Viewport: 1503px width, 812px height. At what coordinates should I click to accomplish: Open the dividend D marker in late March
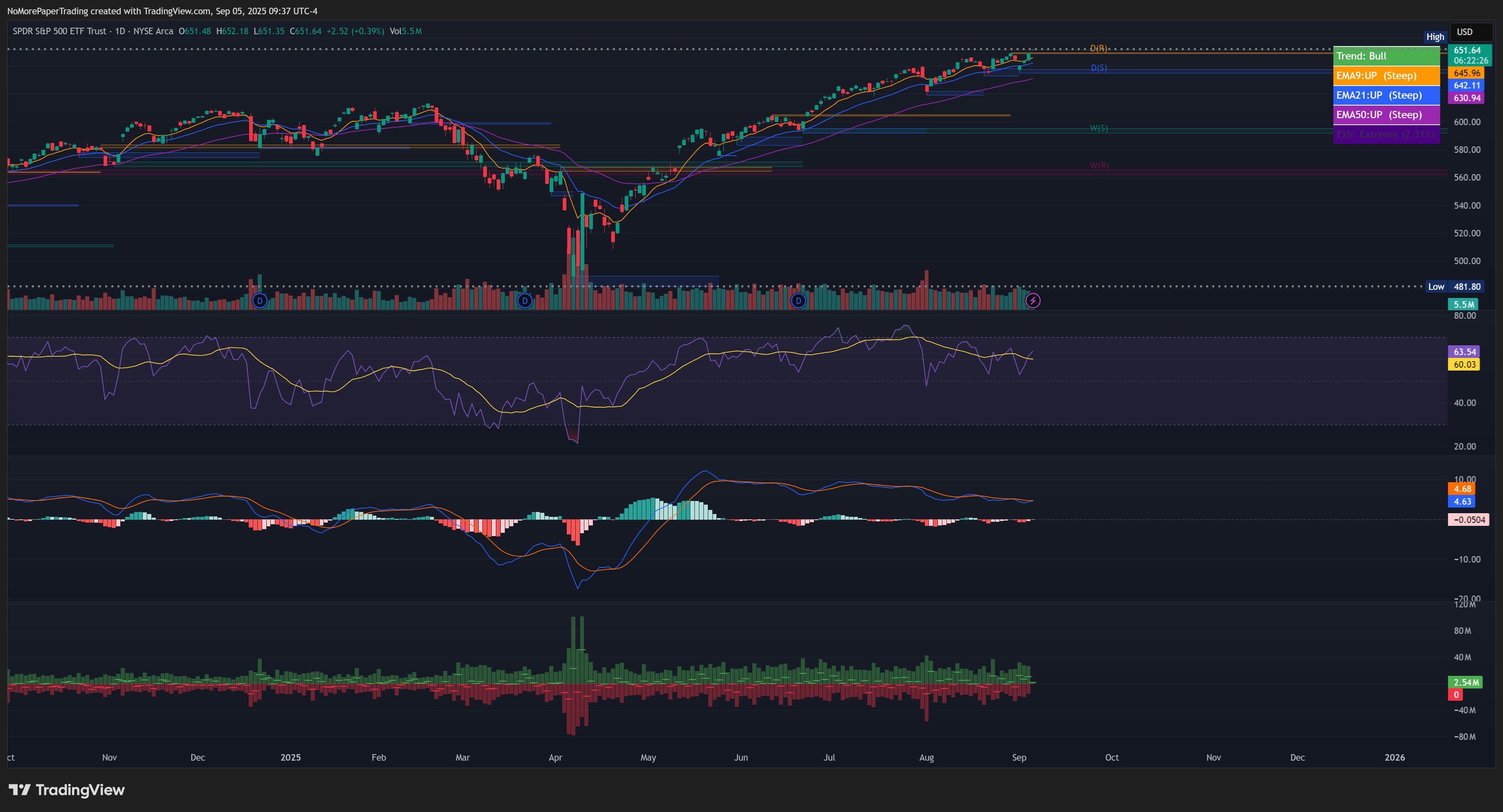point(525,301)
